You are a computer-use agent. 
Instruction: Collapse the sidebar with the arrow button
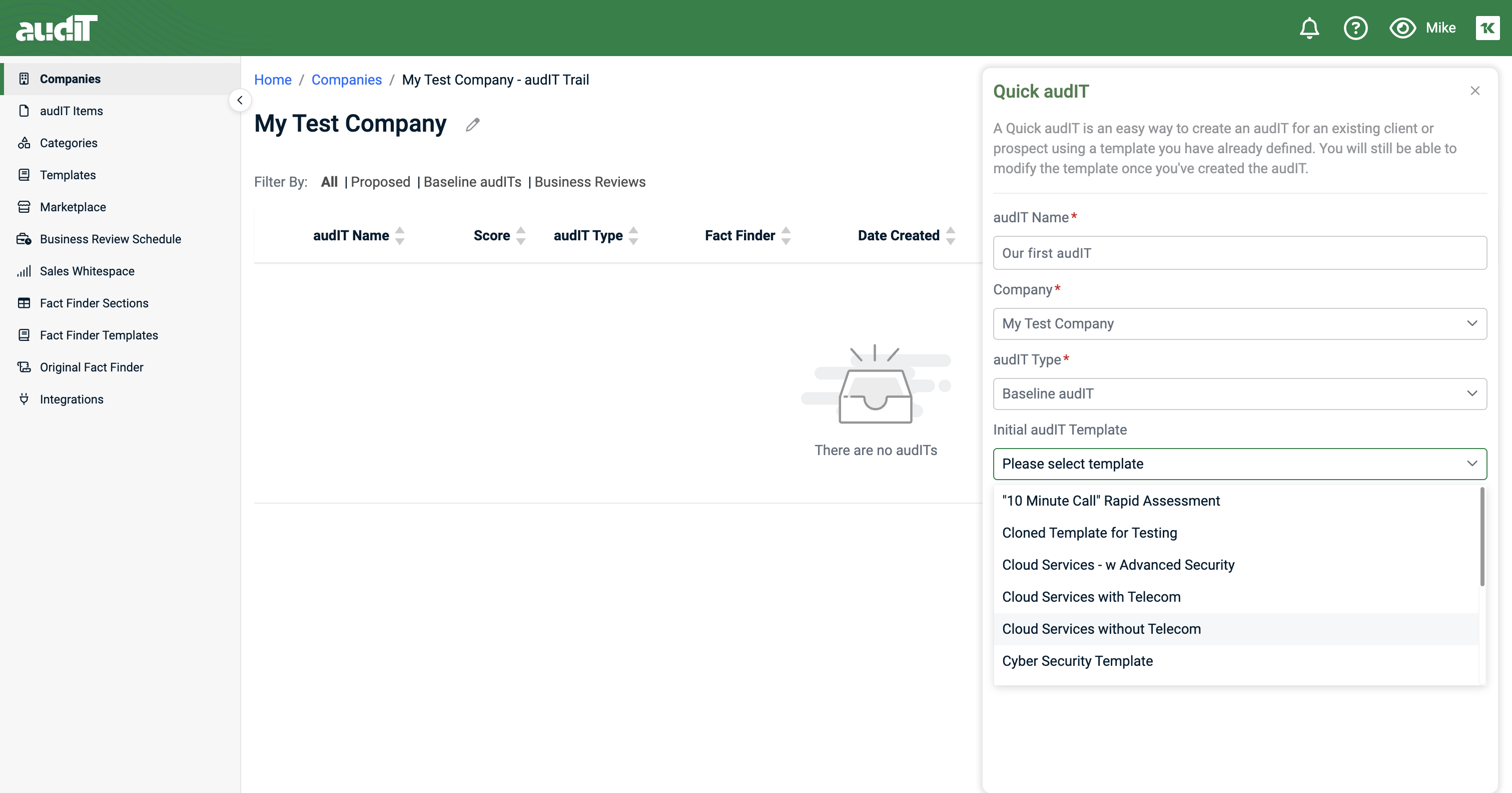pos(240,101)
